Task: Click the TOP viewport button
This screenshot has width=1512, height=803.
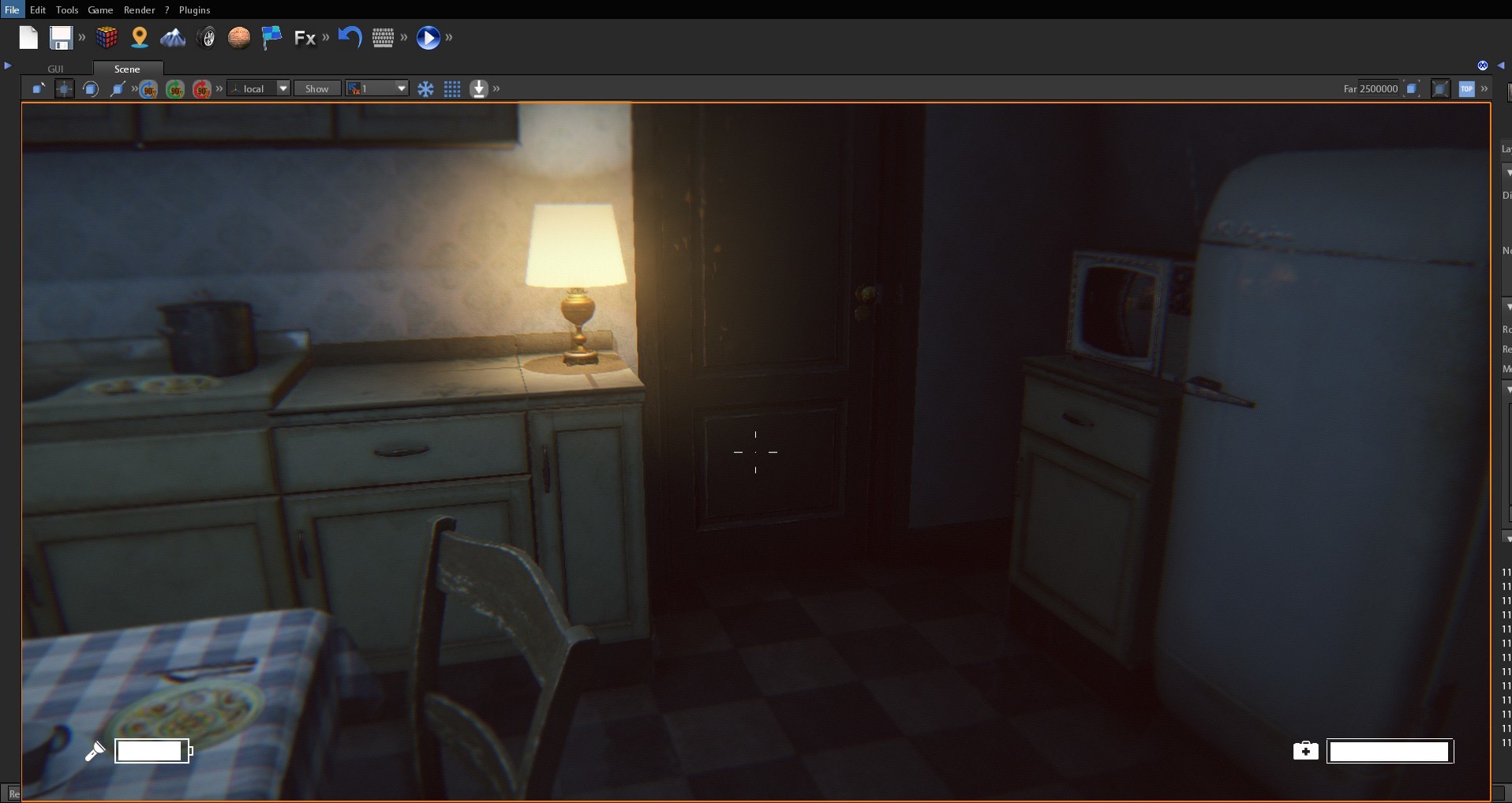Action: [x=1466, y=88]
